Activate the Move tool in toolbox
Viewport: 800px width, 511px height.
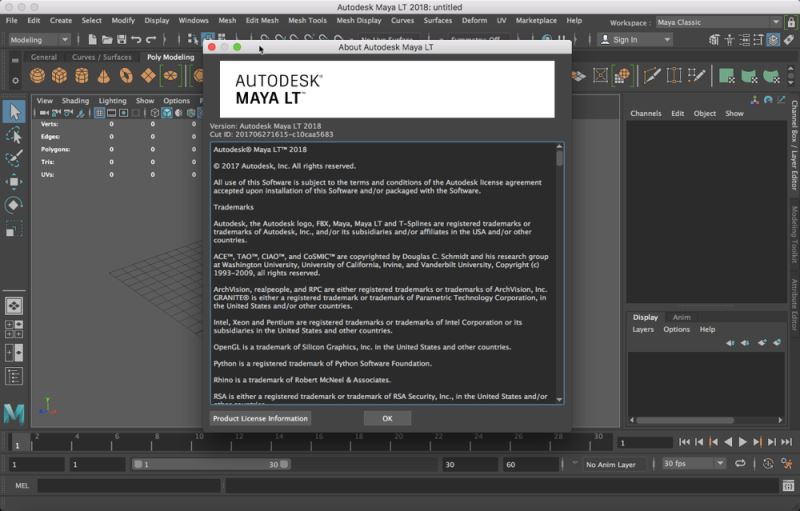(x=14, y=182)
